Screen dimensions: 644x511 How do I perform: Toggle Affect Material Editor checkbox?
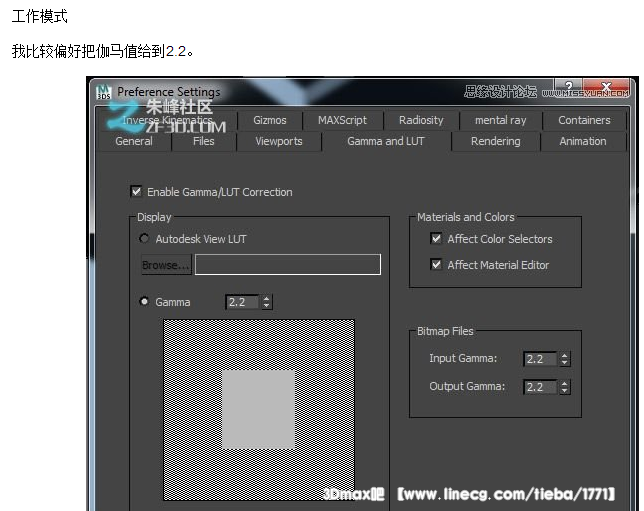pos(436,265)
